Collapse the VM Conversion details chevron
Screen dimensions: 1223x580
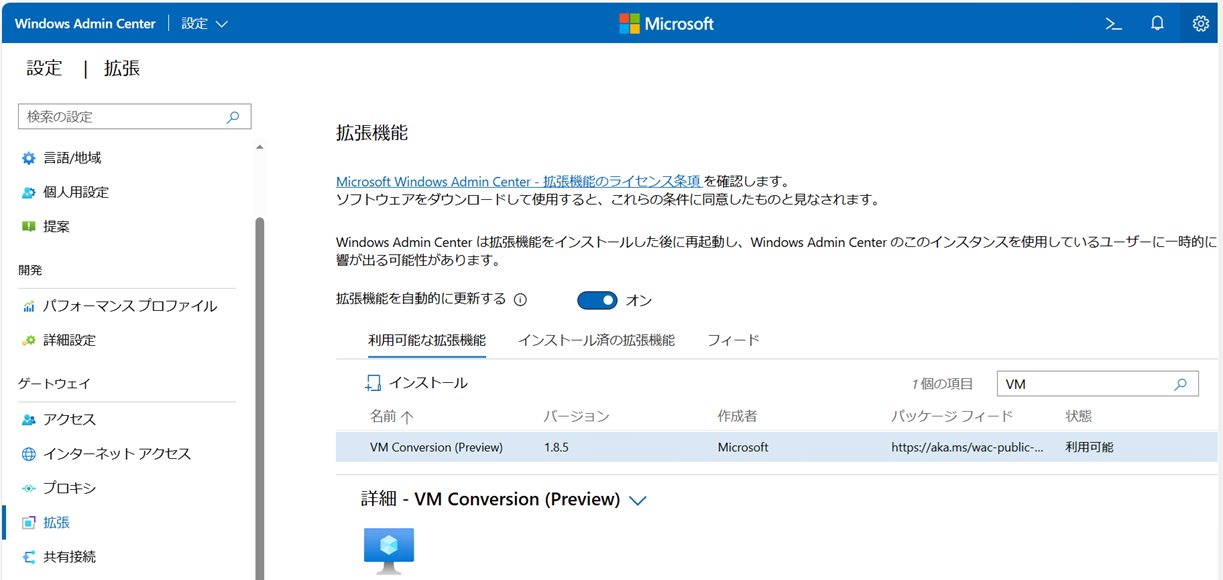tap(637, 500)
